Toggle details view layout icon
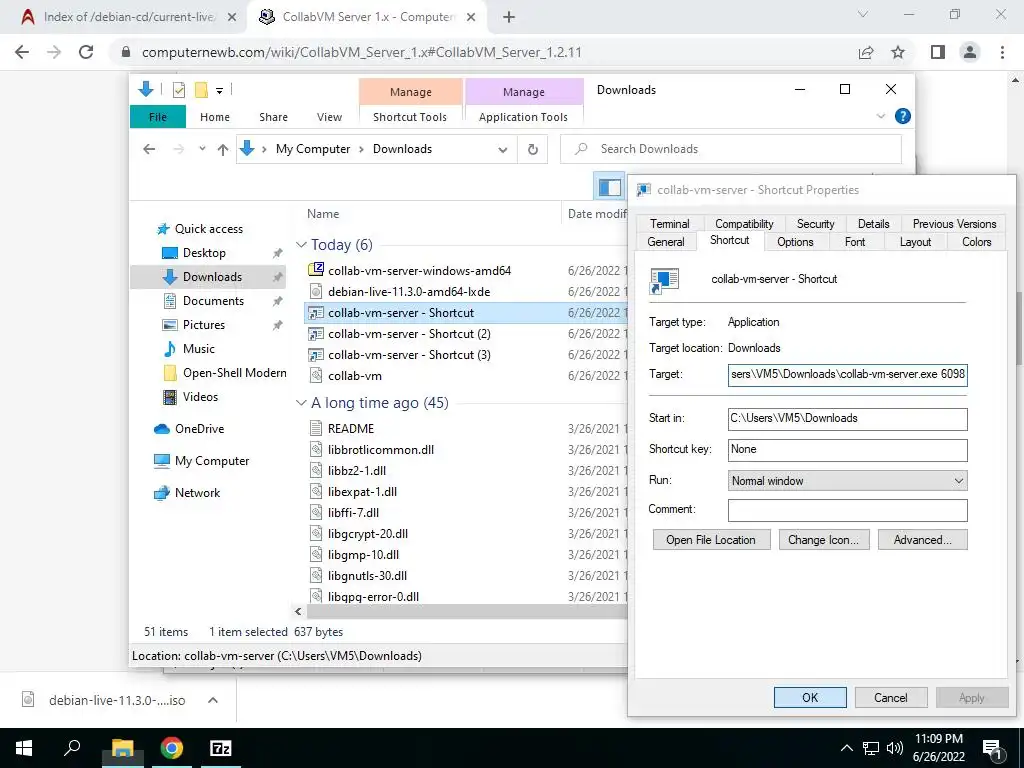The image size is (1024, 768). click(609, 187)
